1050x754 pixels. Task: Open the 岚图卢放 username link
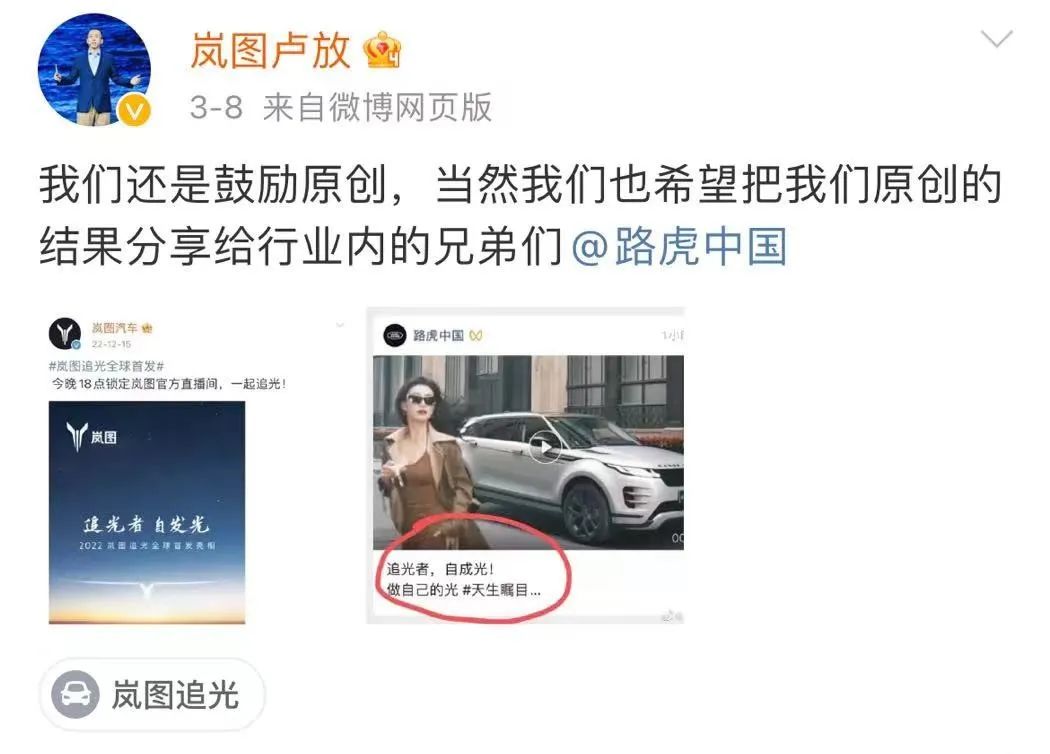coord(270,50)
